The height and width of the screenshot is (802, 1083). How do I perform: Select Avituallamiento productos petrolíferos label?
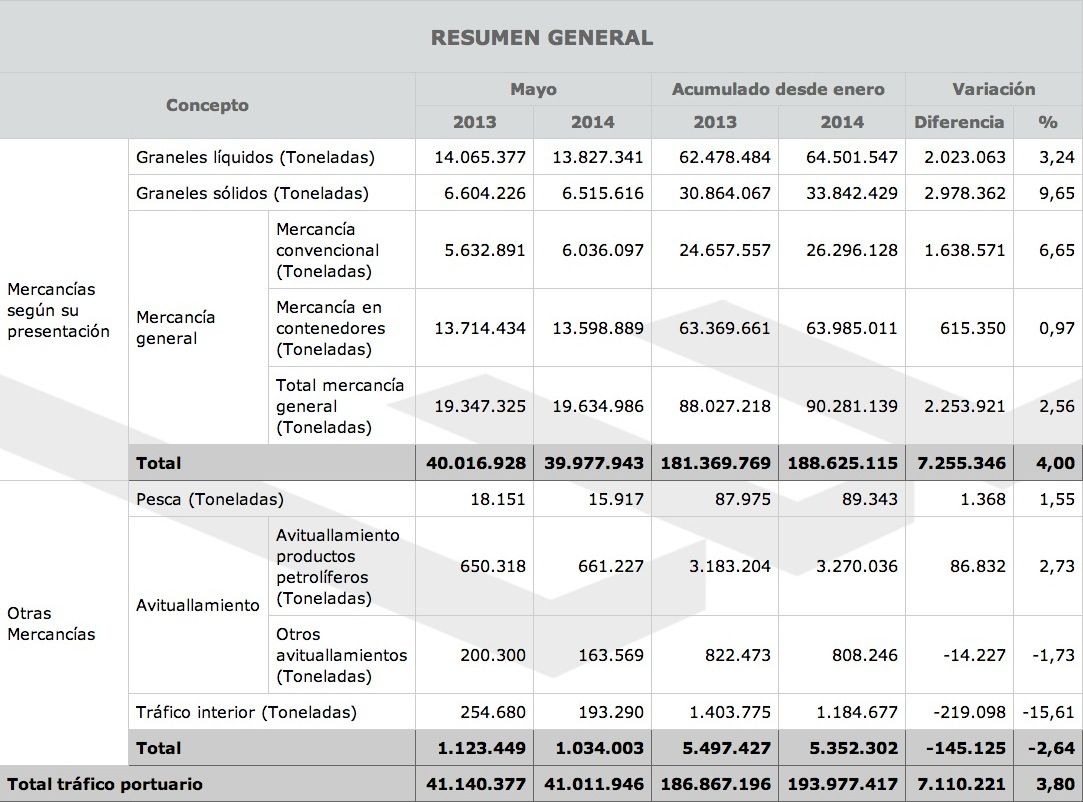[x=337, y=566]
